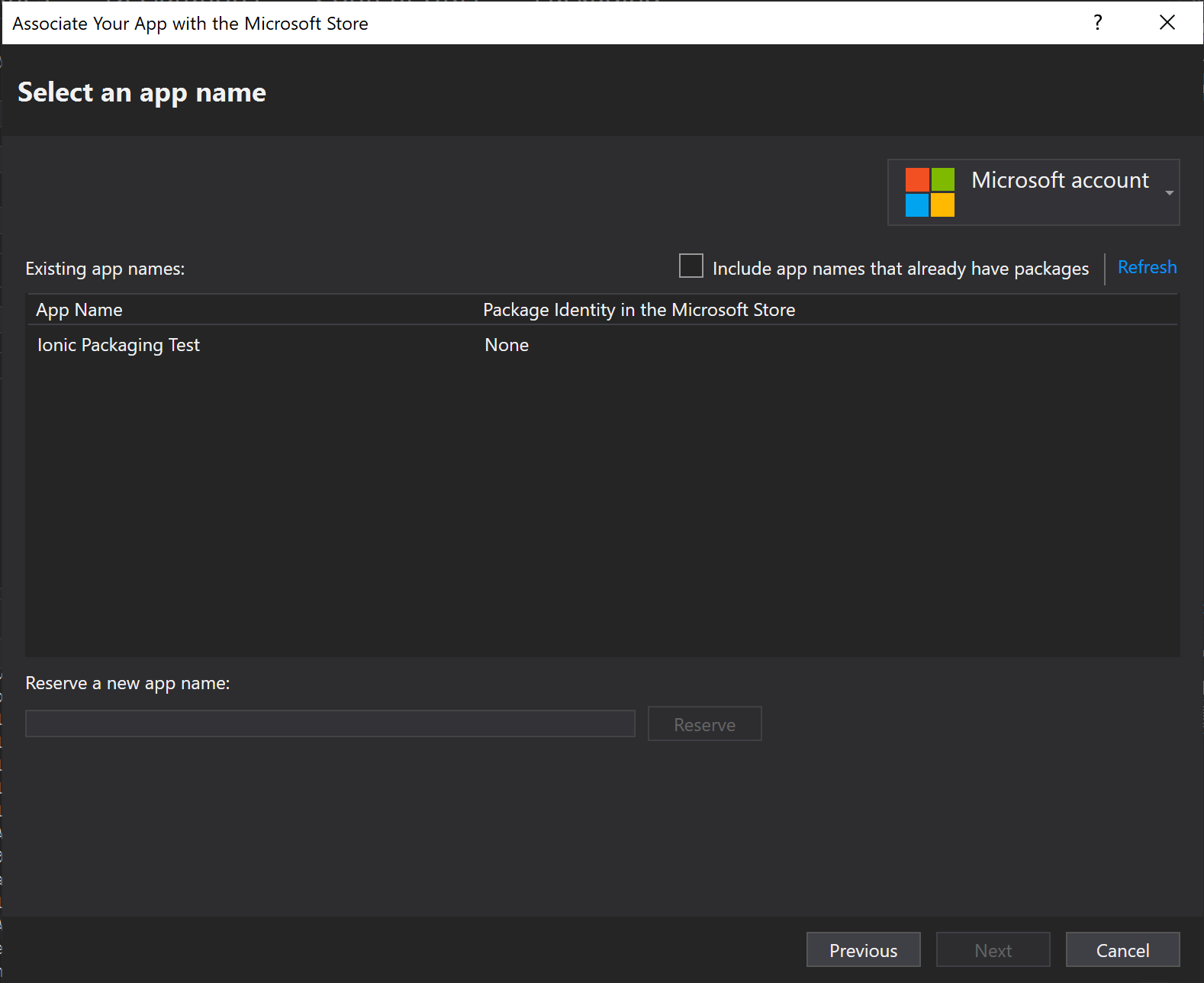Go back with the Previous button
The width and height of the screenshot is (1204, 983).
click(x=863, y=950)
